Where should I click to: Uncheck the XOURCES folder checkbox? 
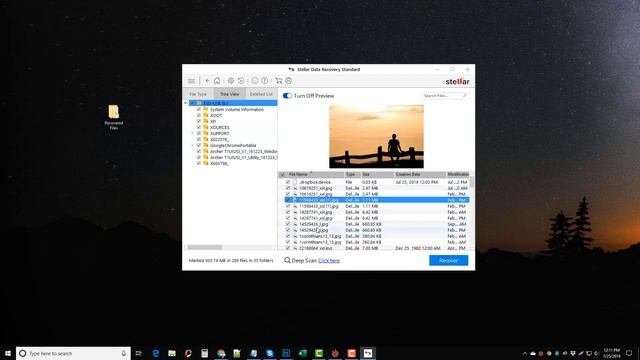199,127
